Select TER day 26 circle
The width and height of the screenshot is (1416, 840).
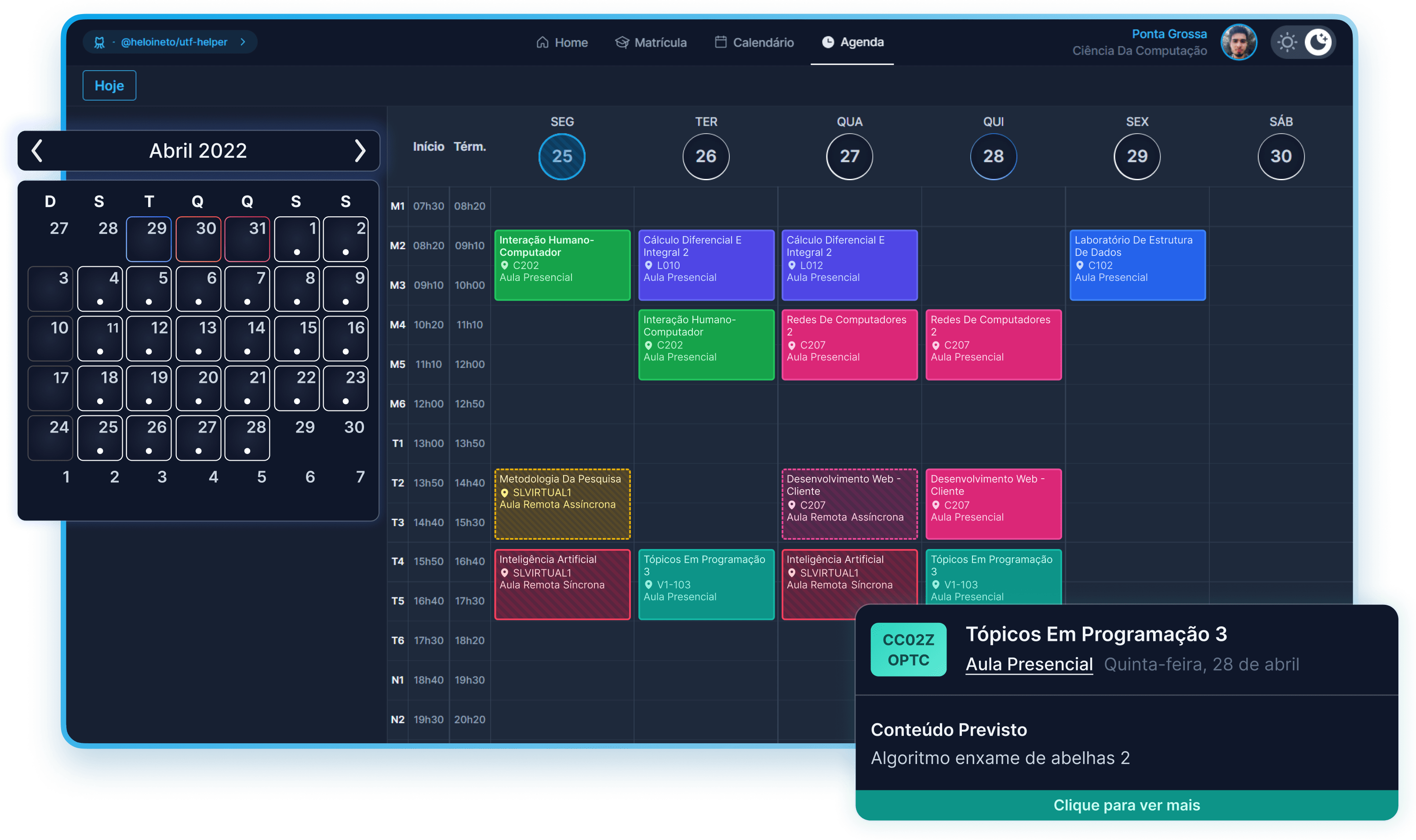pyautogui.click(x=706, y=156)
